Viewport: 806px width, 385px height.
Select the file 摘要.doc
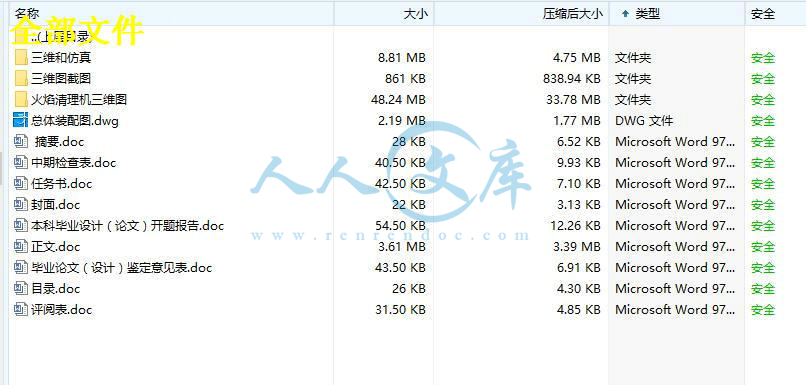pyautogui.click(x=60, y=141)
